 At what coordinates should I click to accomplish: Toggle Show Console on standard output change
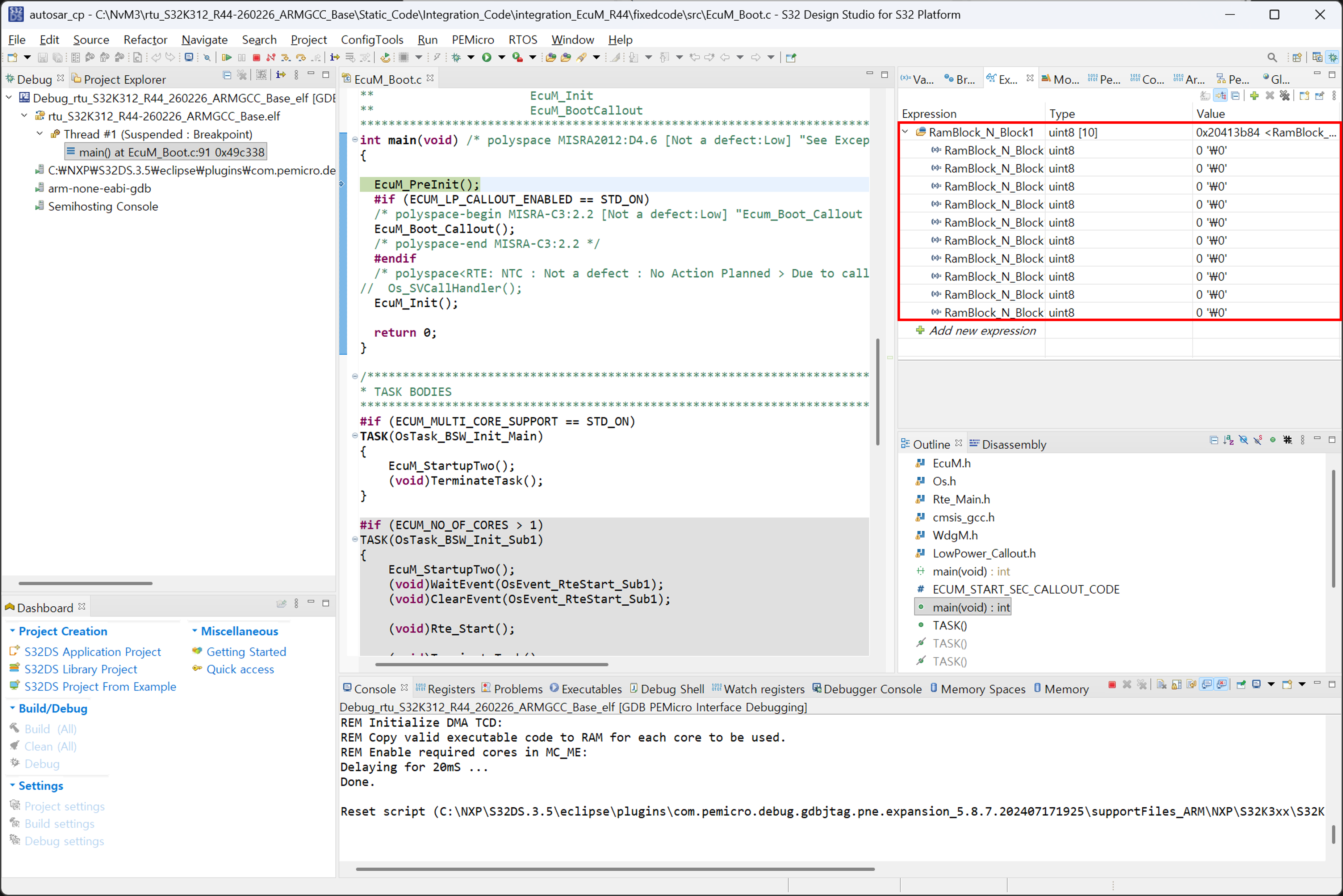1207,685
